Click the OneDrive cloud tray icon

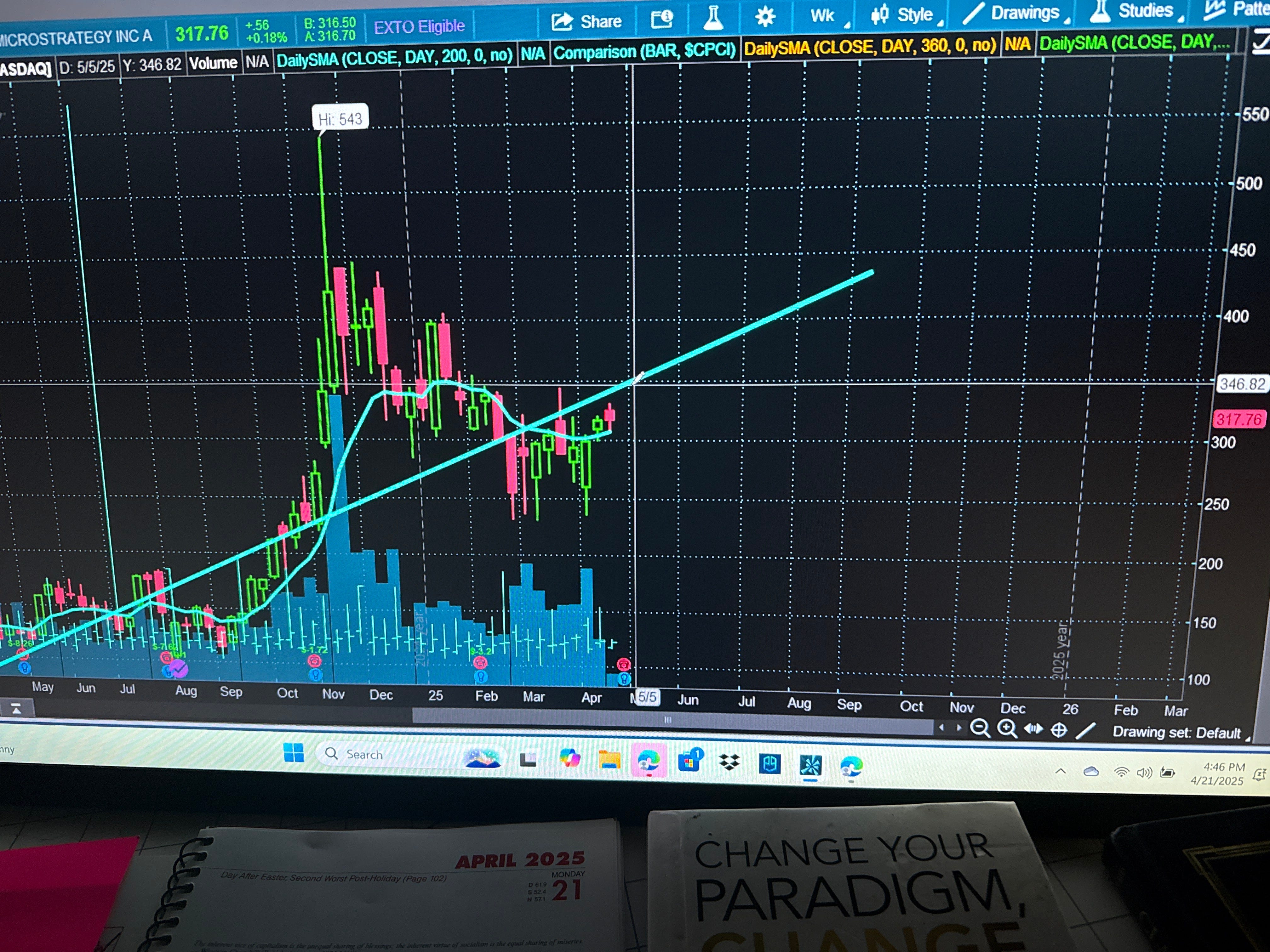[1091, 772]
